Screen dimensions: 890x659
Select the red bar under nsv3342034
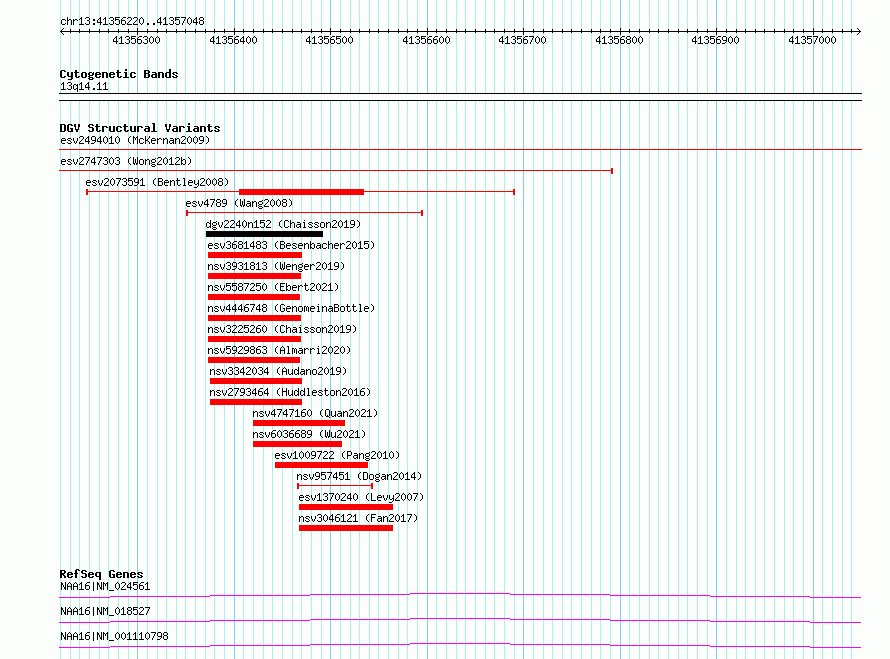point(256,381)
